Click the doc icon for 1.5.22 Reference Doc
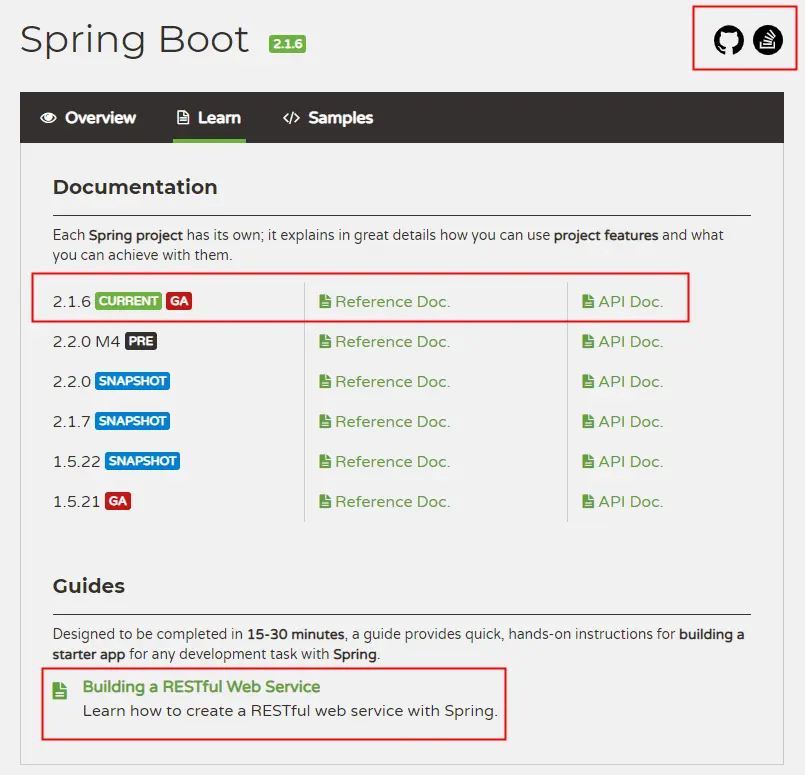Screen dimensions: 805x775 click(x=324, y=461)
